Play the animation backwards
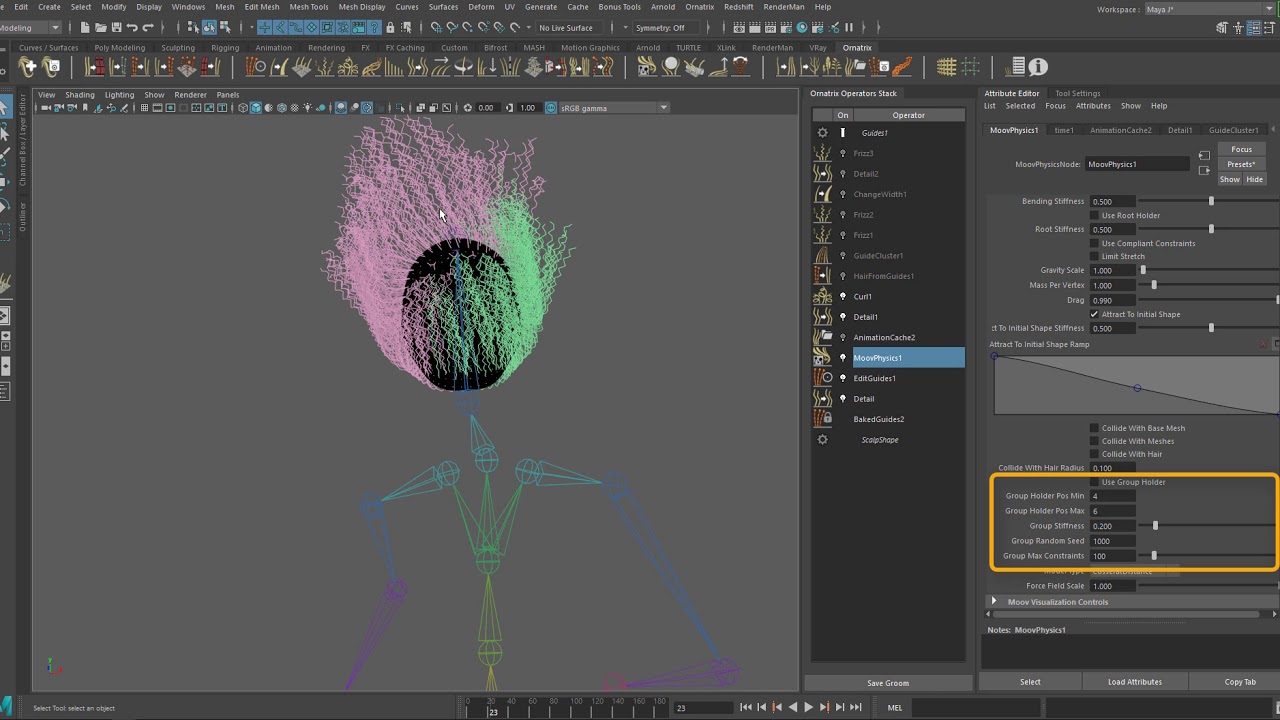1280x720 pixels. (x=793, y=708)
